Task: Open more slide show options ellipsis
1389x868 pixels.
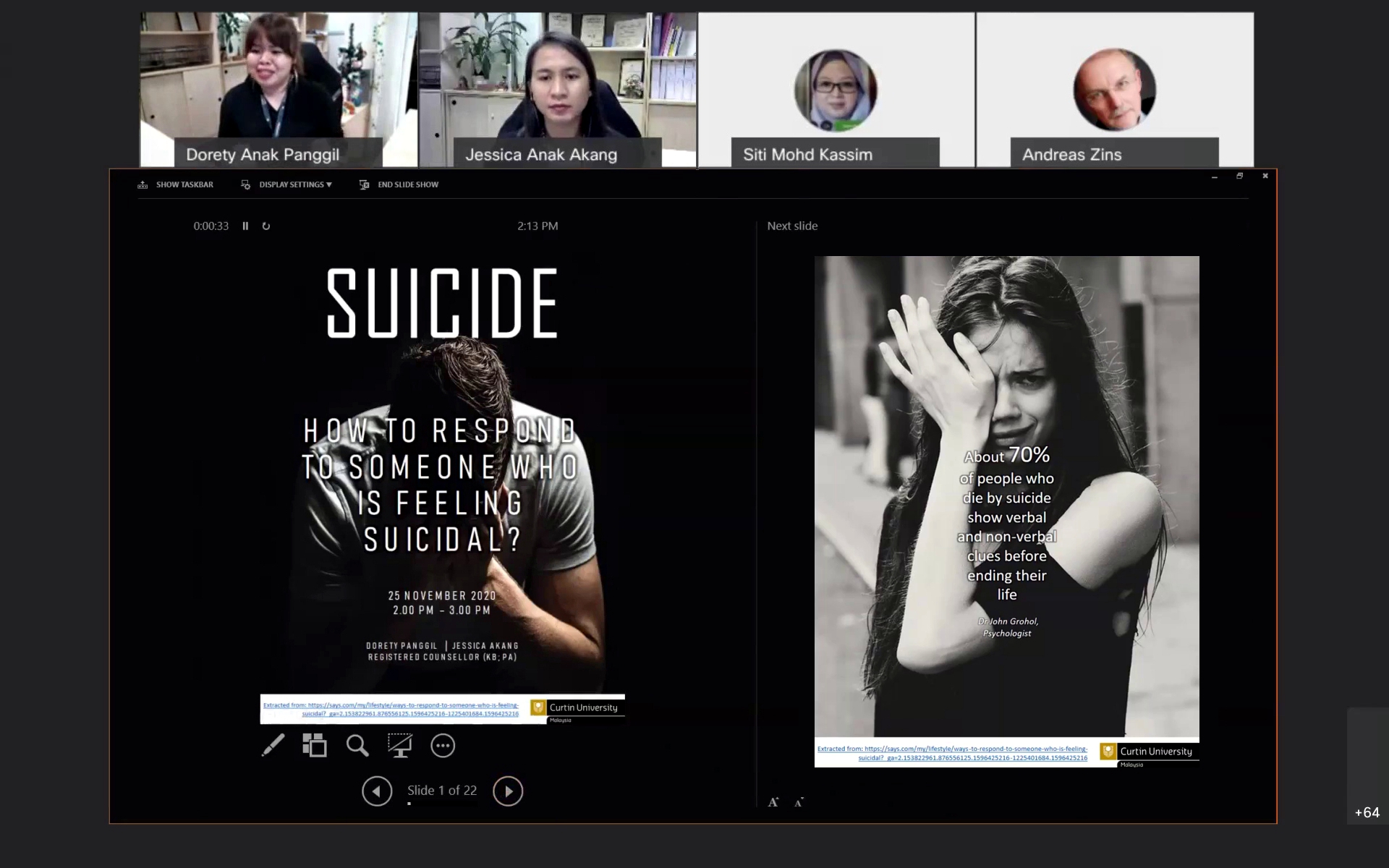Action: (x=443, y=746)
